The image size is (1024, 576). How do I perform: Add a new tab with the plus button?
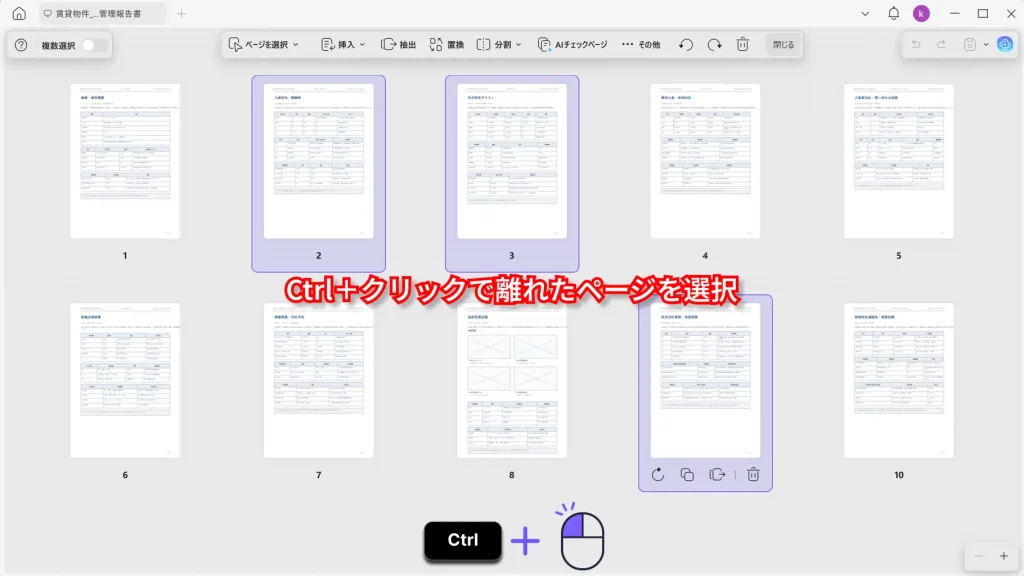pos(182,13)
